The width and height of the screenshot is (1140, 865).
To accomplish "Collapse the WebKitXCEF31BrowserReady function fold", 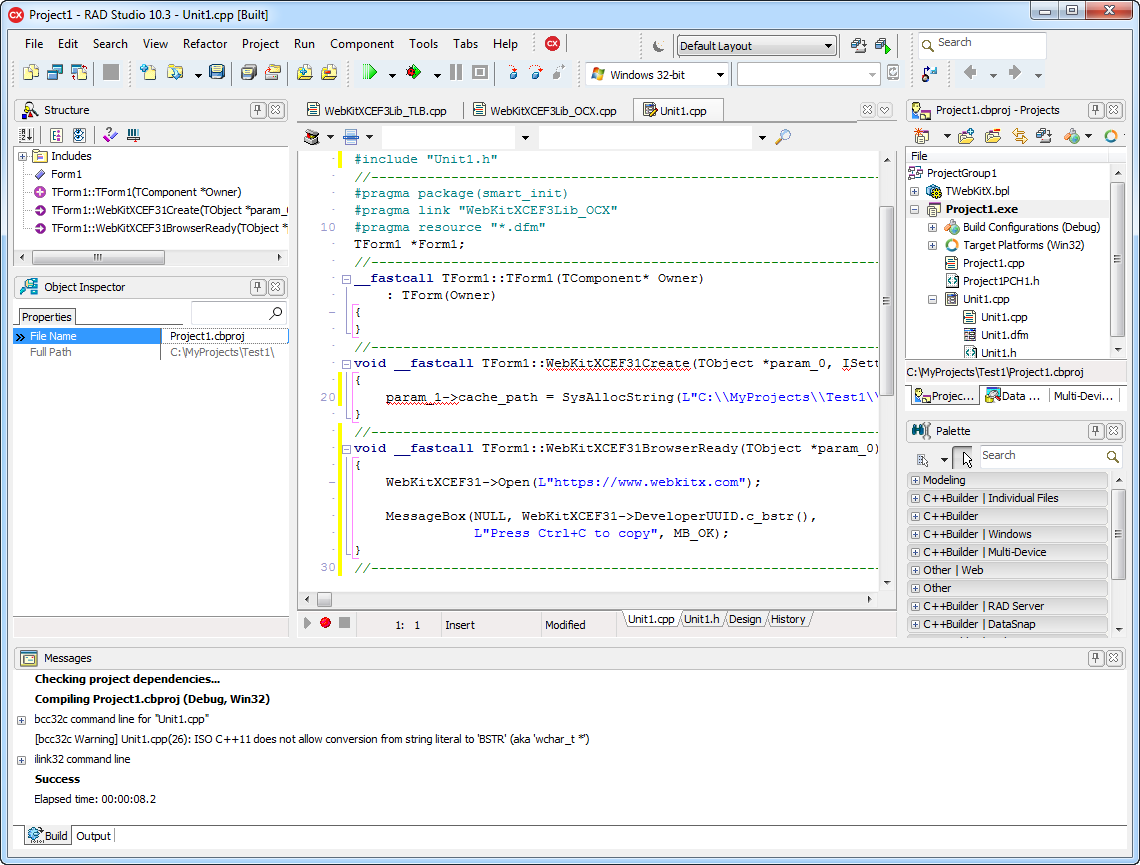I will tap(346, 449).
